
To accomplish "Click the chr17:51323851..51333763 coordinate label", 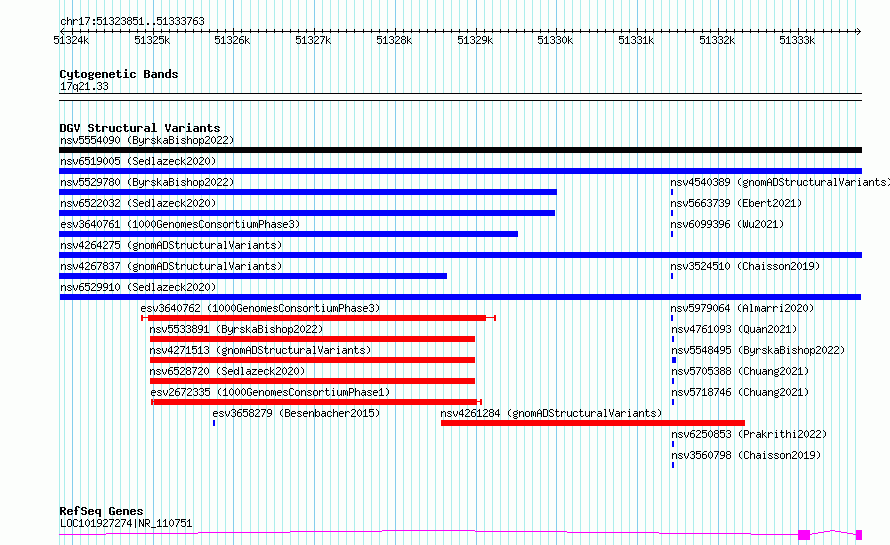I will (132, 22).
